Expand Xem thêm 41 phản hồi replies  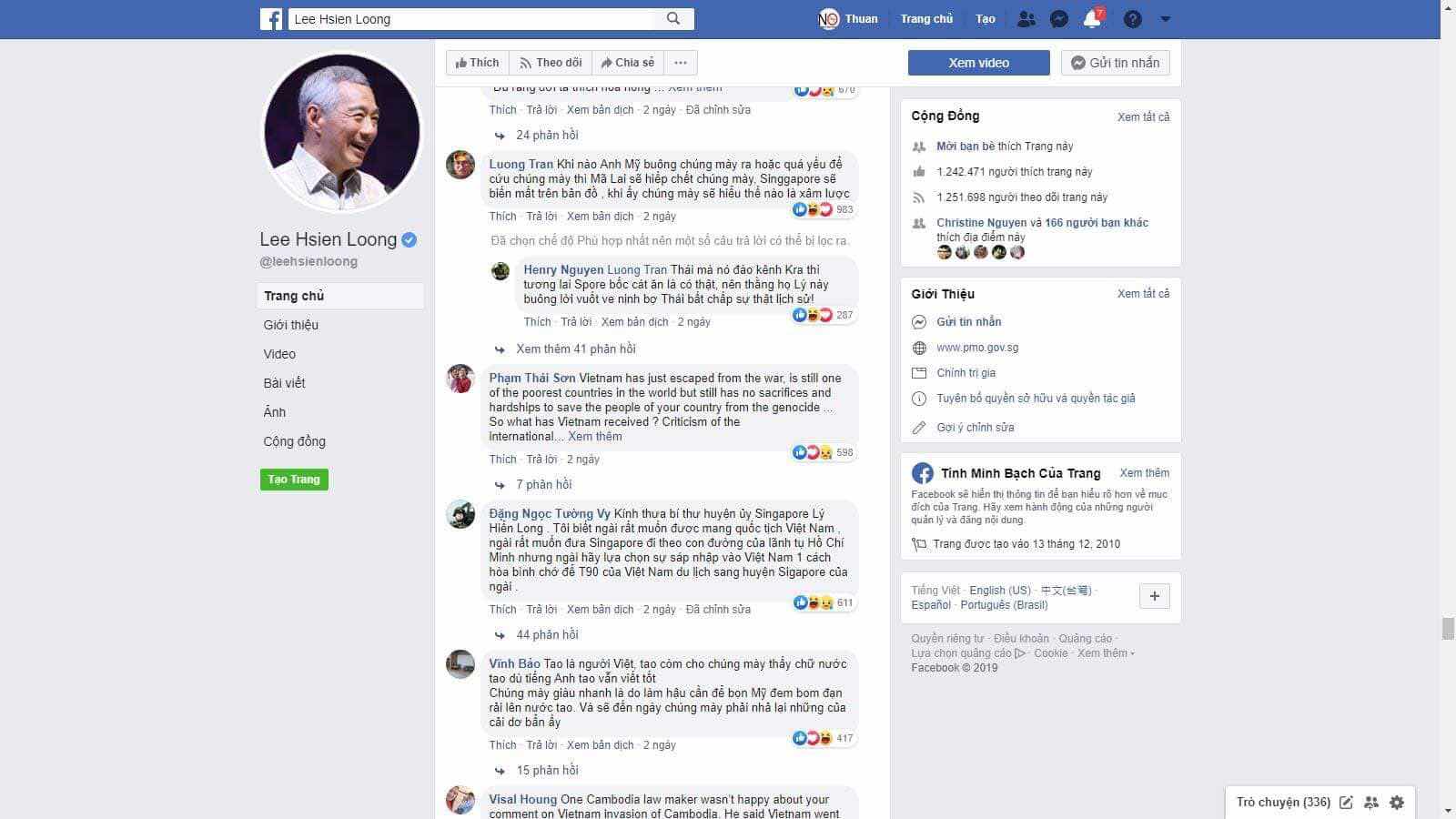575,349
